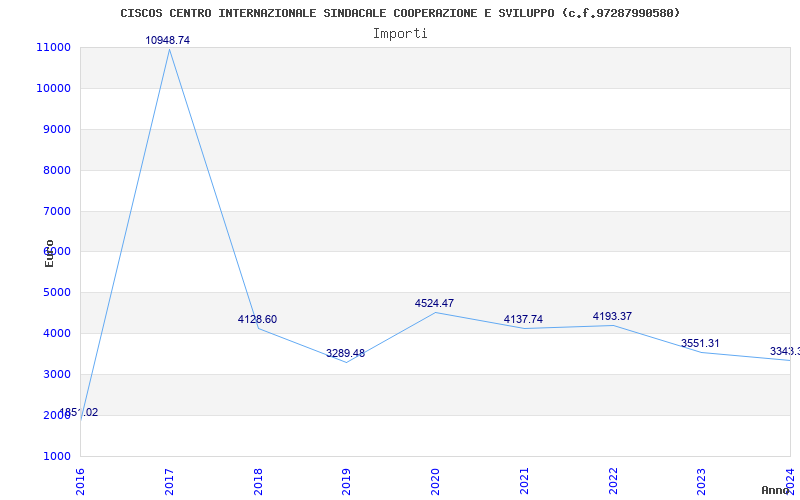Select the 2021 x-axis label
The width and height of the screenshot is (800, 500).
point(524,480)
